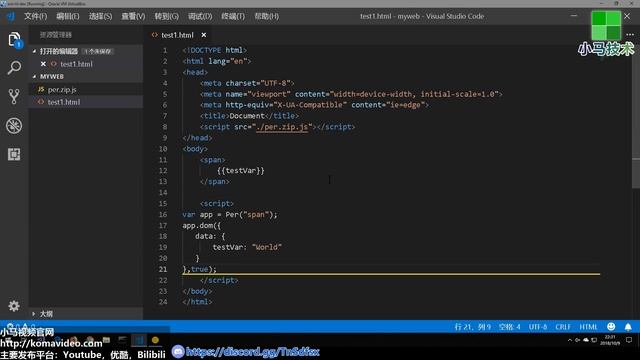Viewport: 640px width, 360px height.
Task: Open the Help menu (帮助)
Action: click(267, 16)
